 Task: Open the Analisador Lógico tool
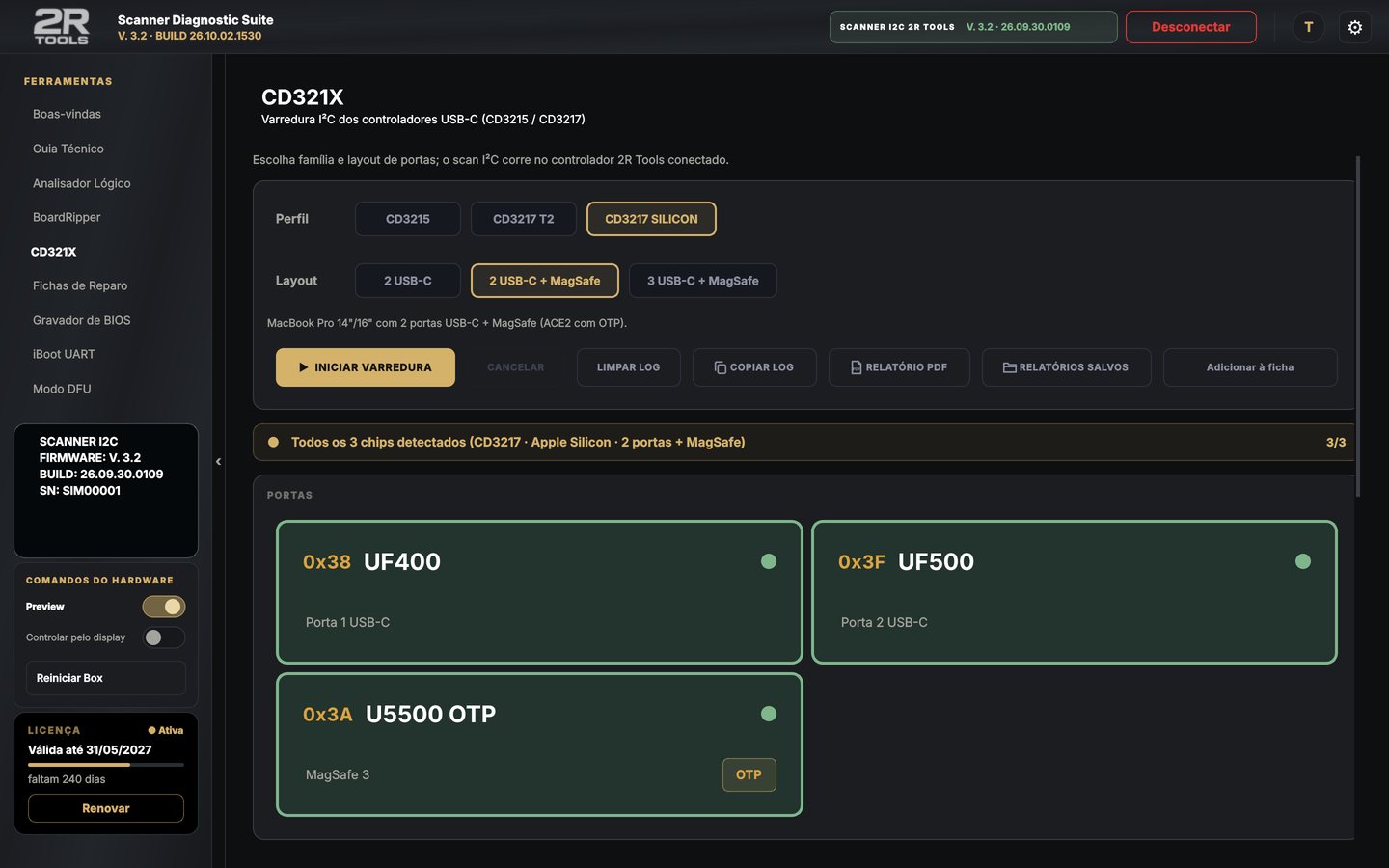pos(81,183)
